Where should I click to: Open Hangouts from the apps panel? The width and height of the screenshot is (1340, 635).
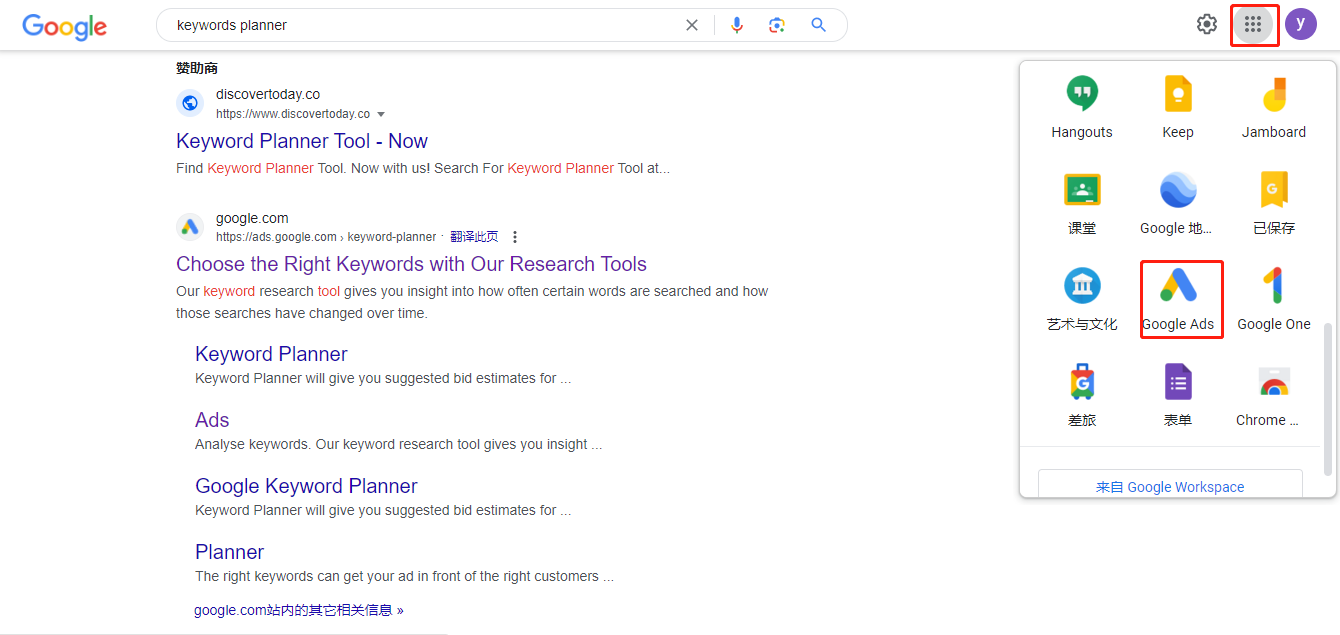tap(1082, 107)
